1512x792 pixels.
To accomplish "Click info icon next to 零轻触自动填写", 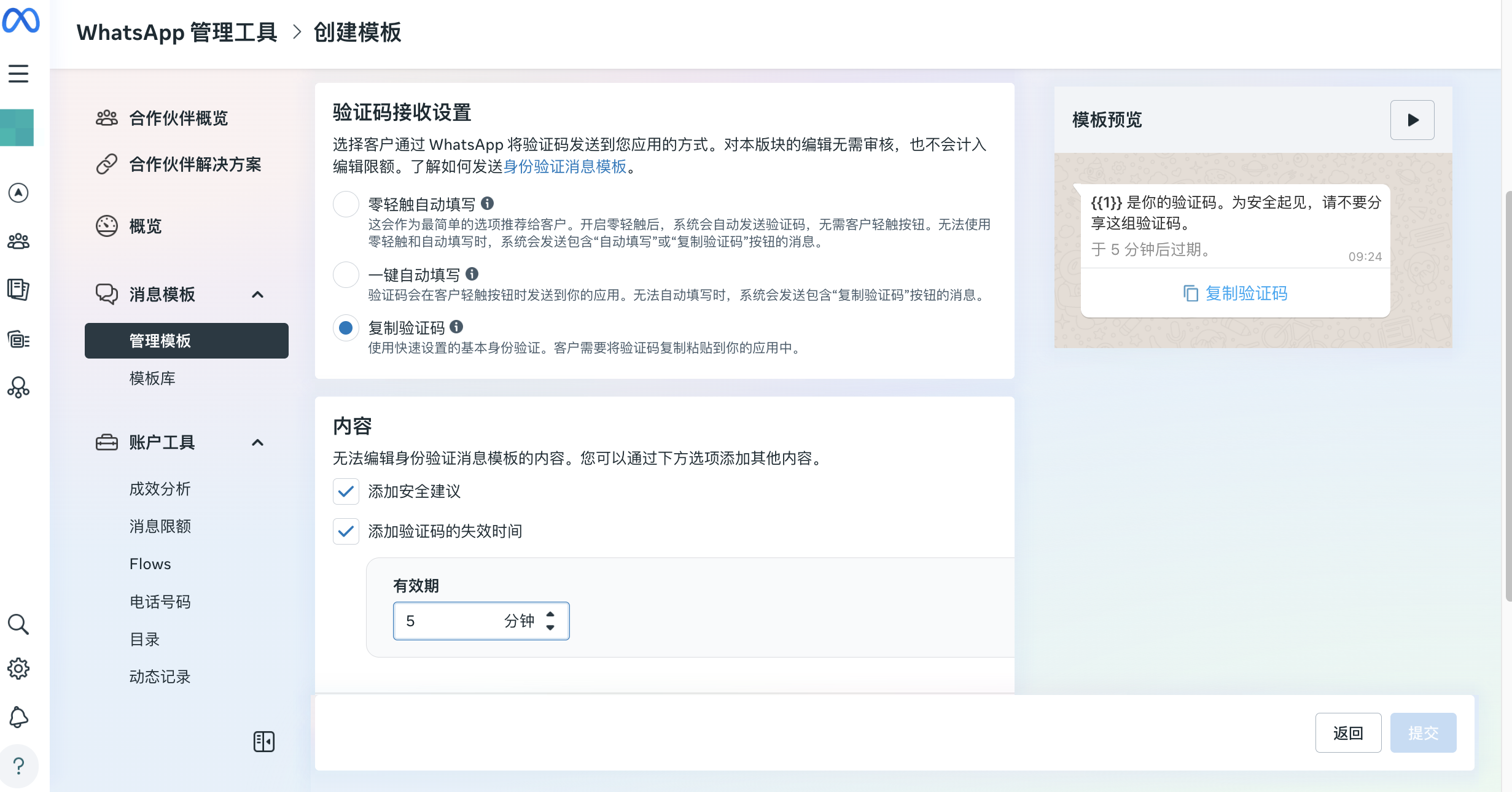I will [x=488, y=203].
